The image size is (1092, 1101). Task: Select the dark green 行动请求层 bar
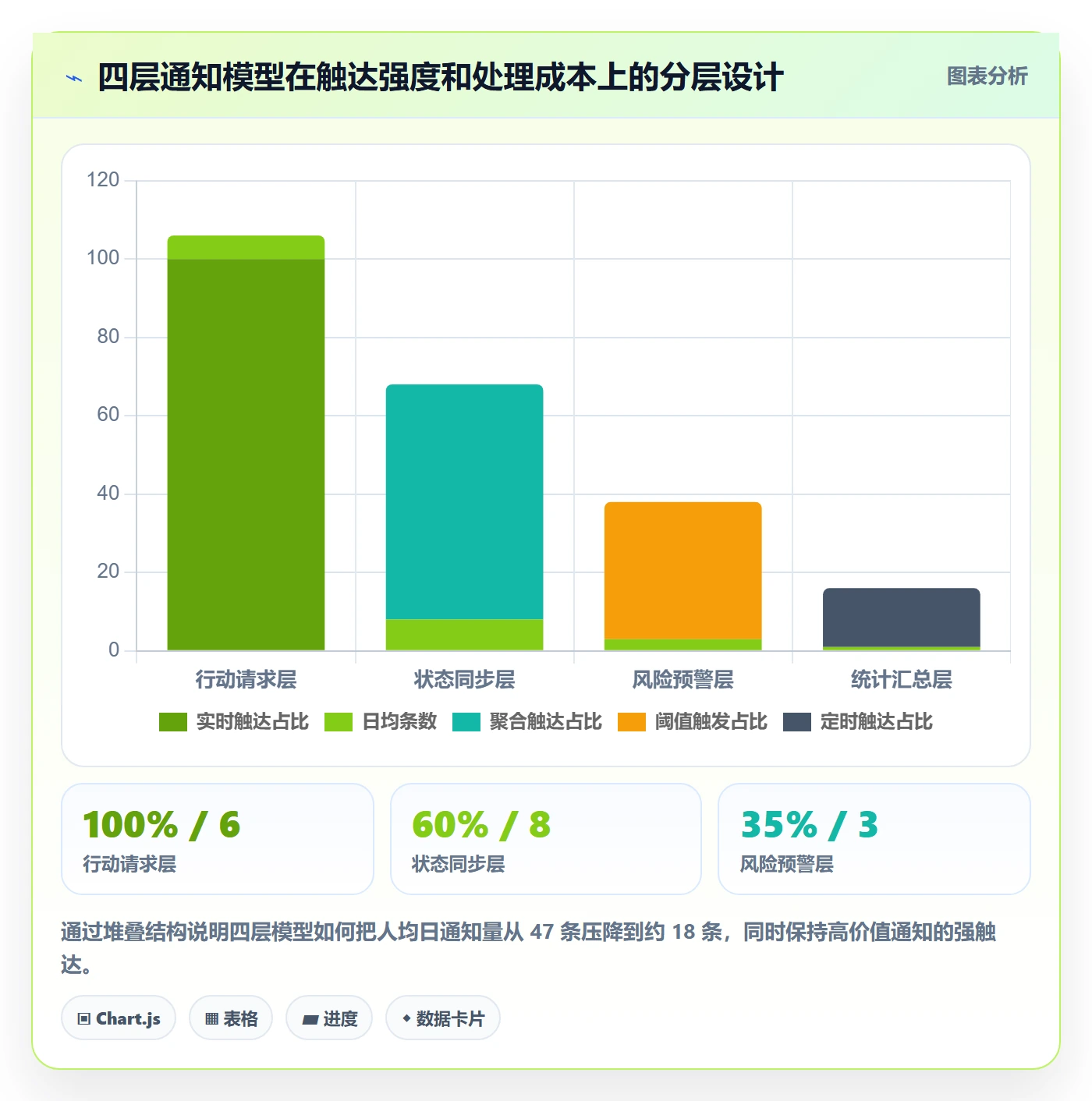(246, 455)
